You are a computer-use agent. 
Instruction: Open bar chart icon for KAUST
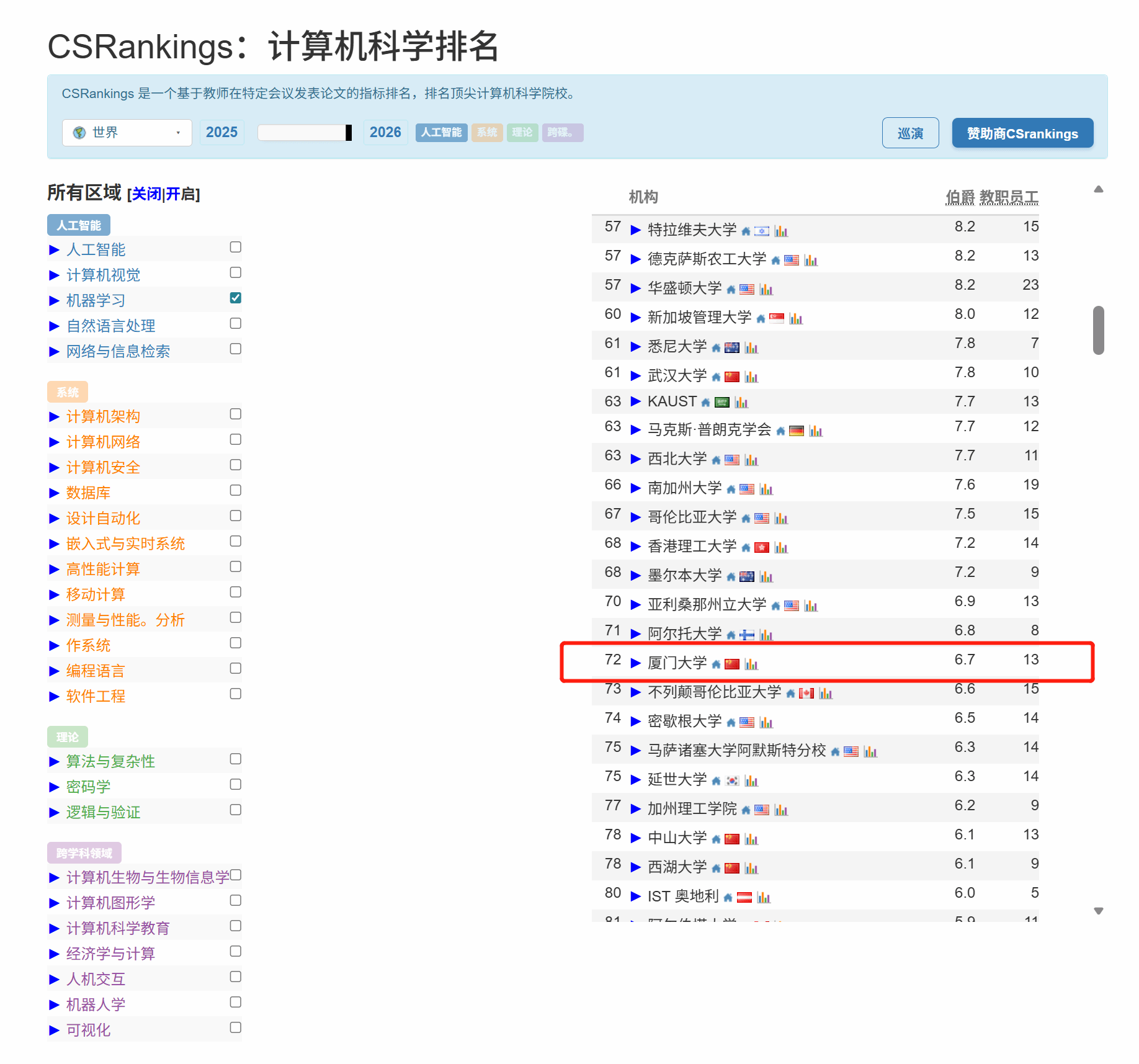[x=741, y=403]
